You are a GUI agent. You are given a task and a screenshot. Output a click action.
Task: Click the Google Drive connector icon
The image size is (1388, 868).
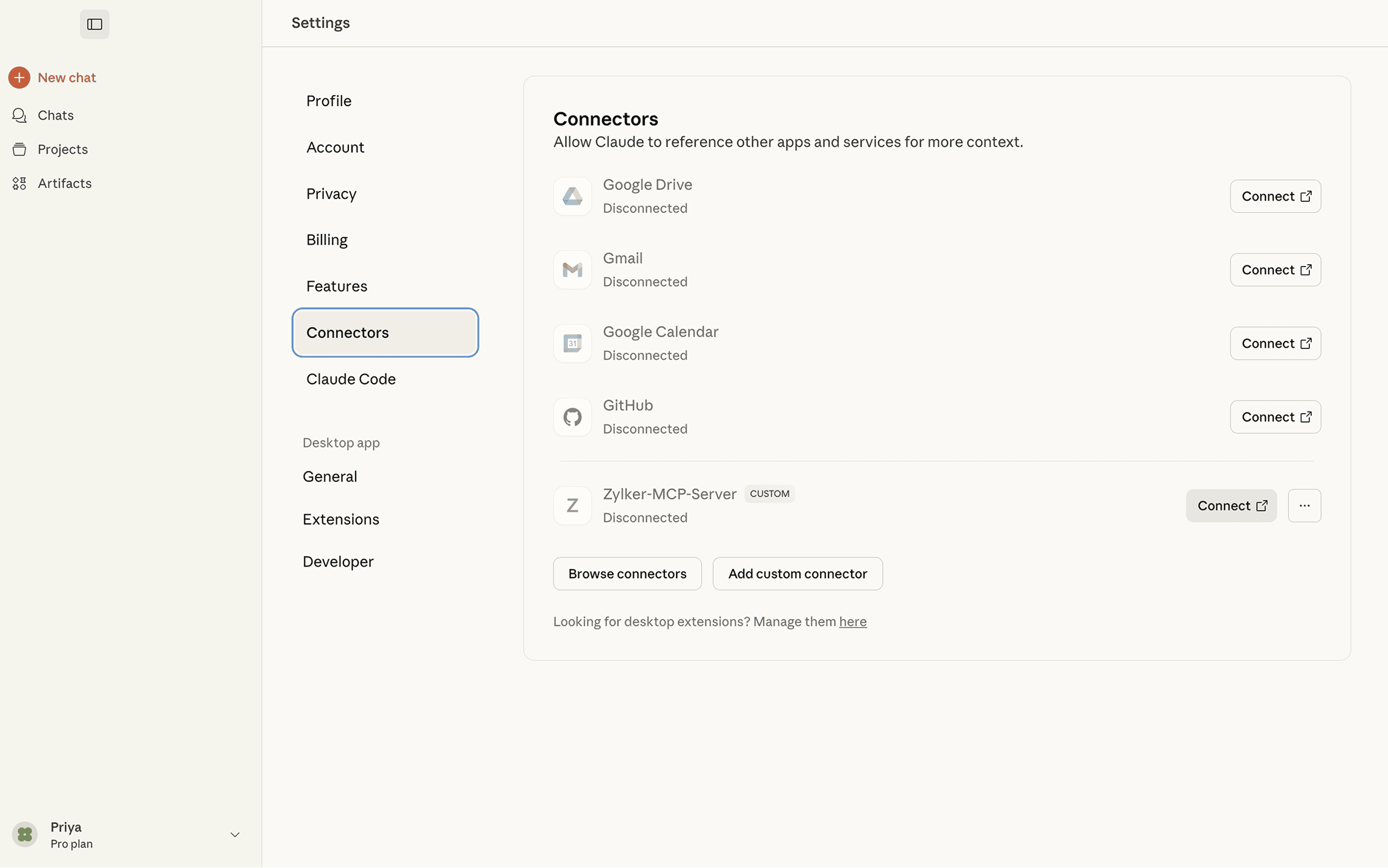[572, 196]
